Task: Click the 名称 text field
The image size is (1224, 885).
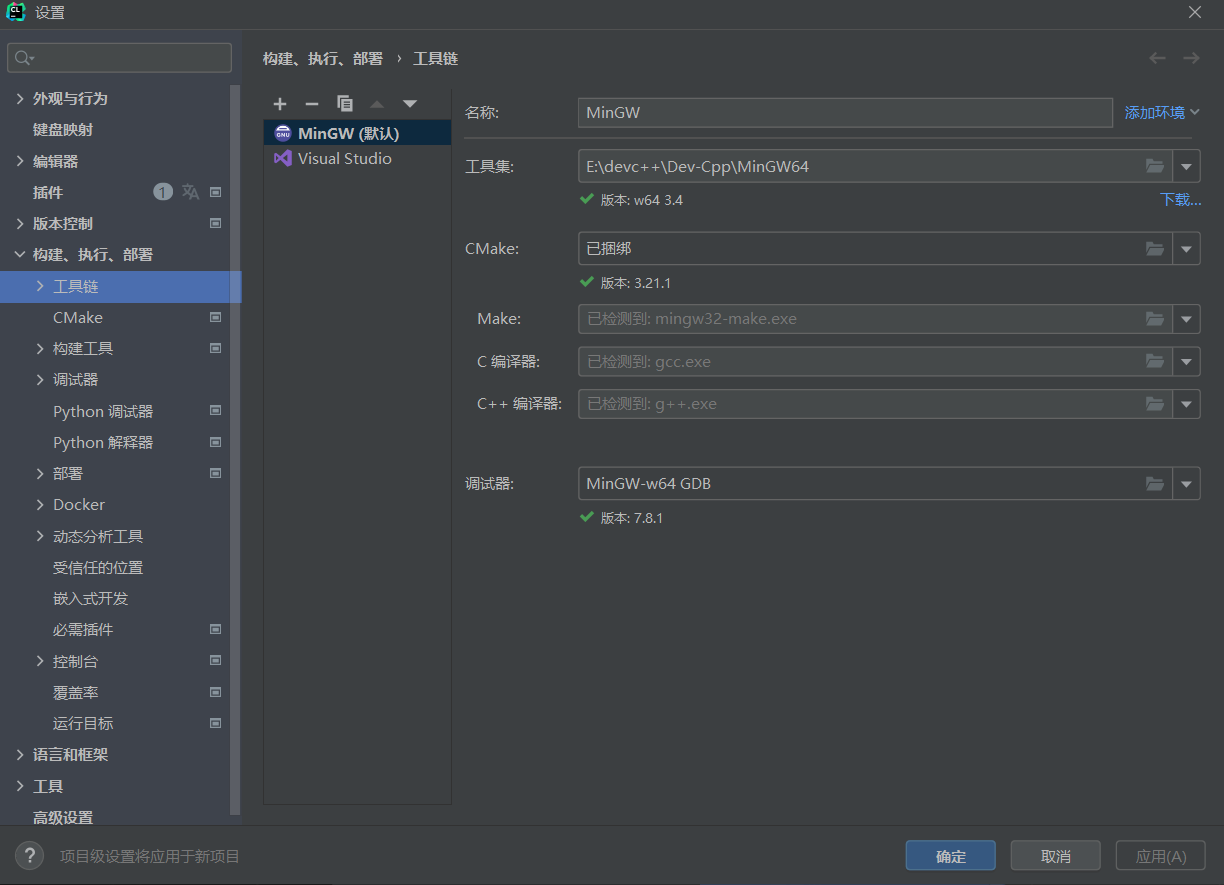Action: [x=845, y=113]
